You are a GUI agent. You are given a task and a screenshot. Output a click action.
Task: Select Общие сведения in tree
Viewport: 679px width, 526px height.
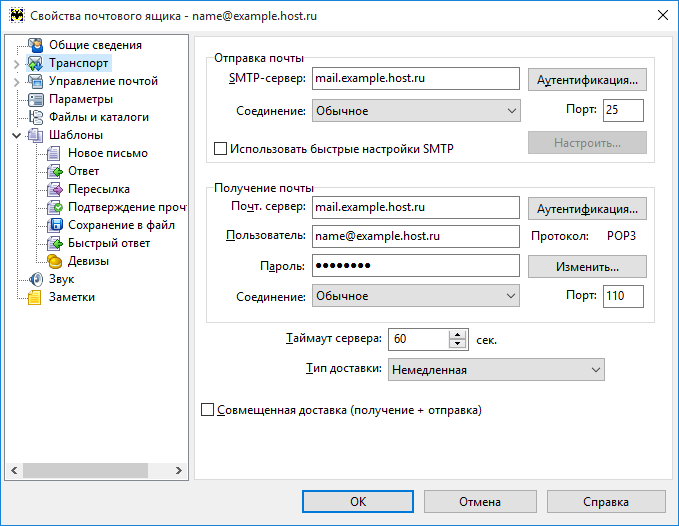(x=95, y=45)
